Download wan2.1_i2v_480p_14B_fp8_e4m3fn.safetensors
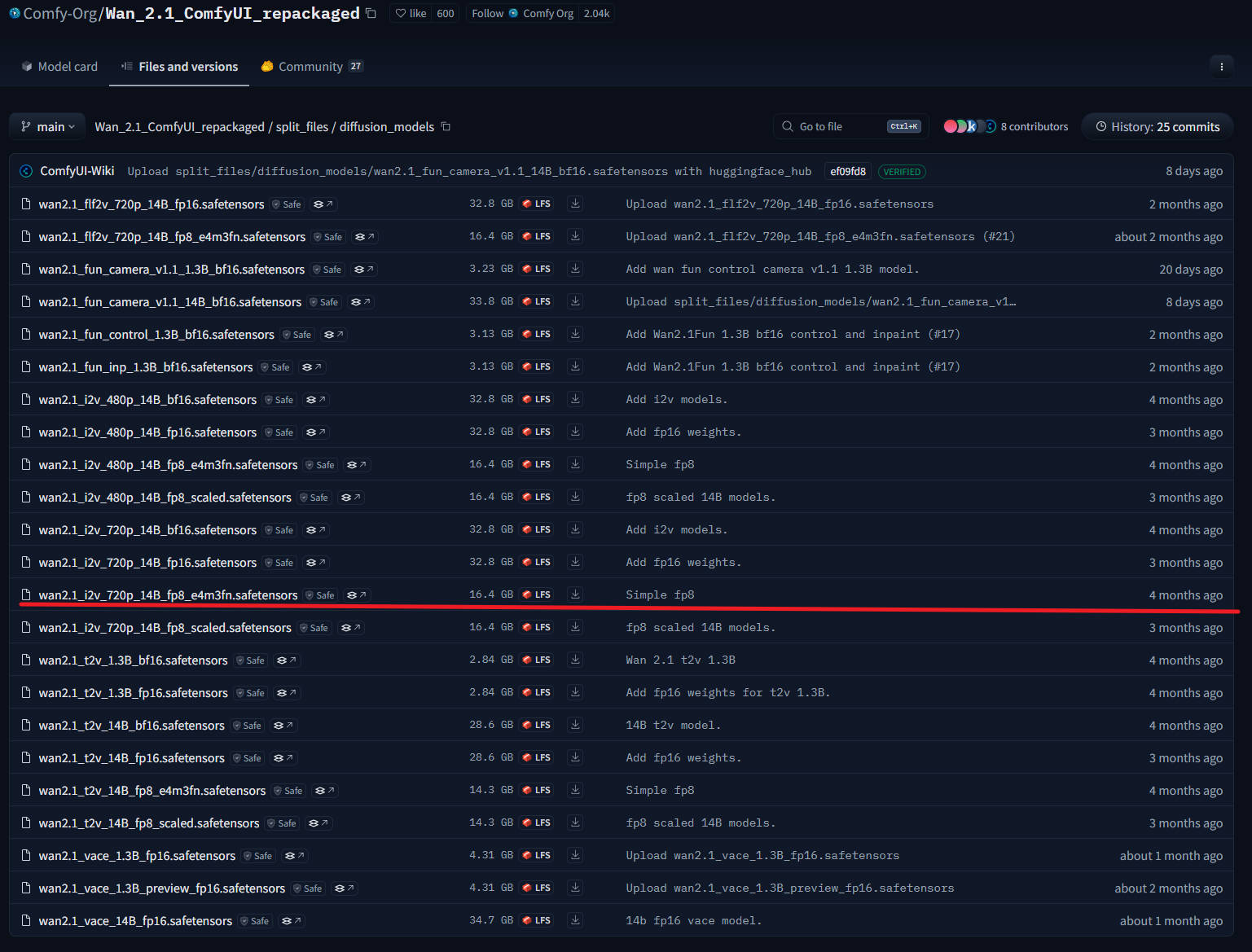1252x952 pixels. tap(575, 464)
